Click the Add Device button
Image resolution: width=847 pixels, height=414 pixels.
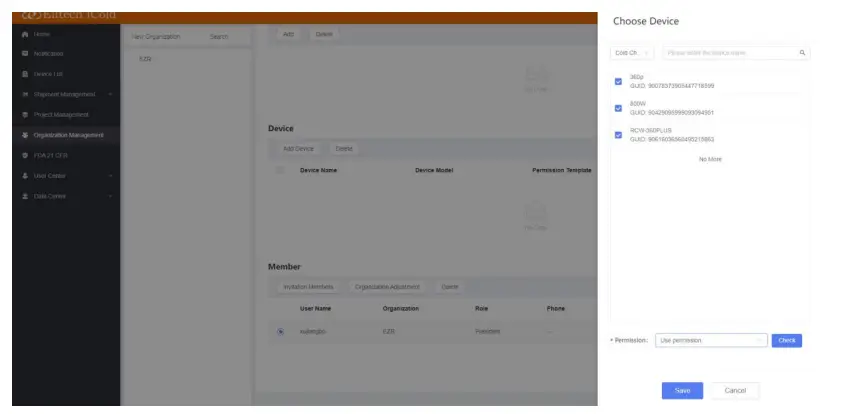coord(298,149)
